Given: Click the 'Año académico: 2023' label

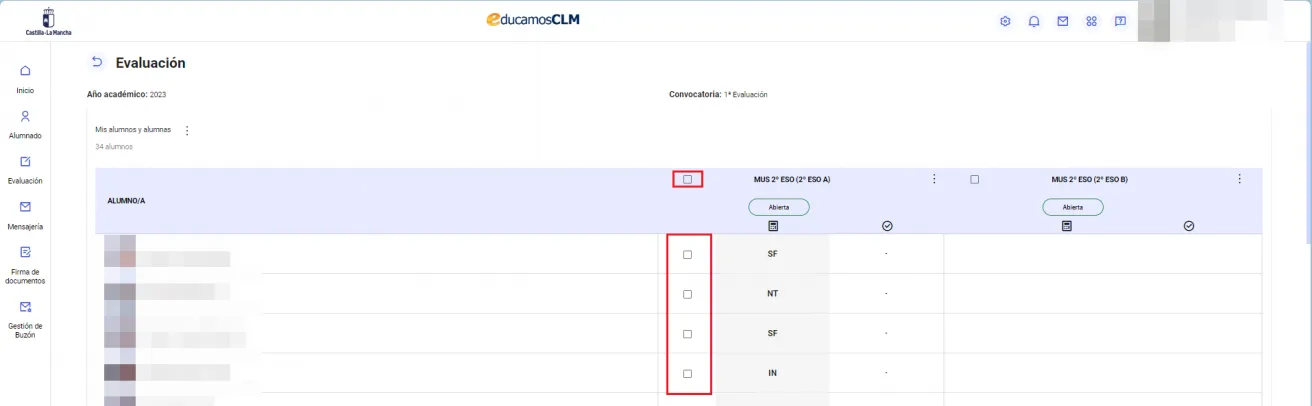Looking at the screenshot, I should coord(127,94).
